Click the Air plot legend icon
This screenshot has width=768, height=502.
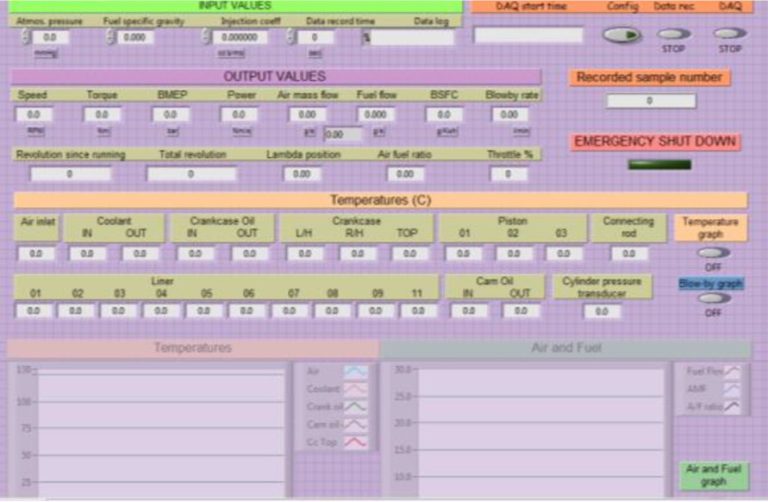click(x=355, y=371)
